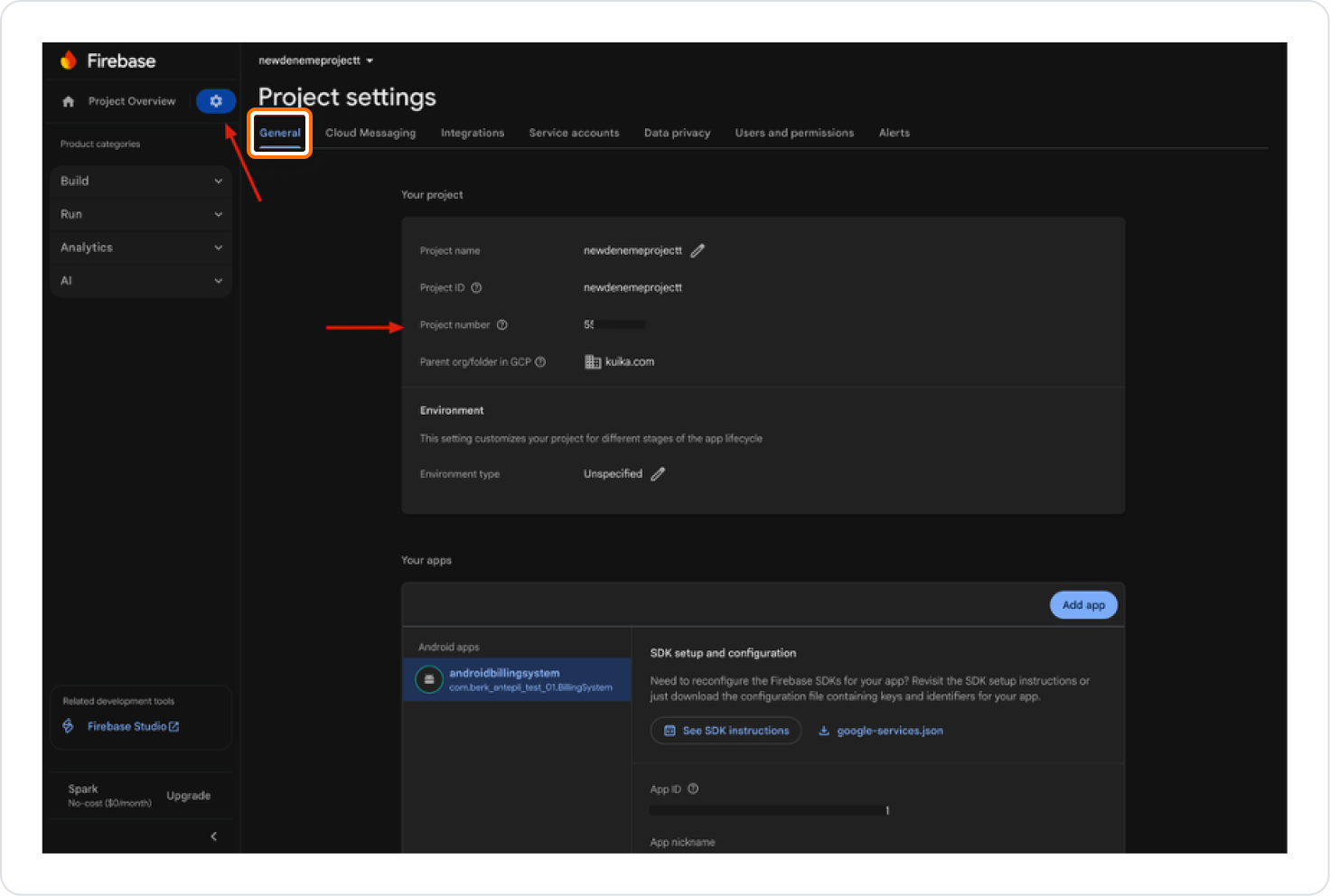Screen dimensions: 1330x896
Task: Click the App nickname label
Action: click(x=682, y=843)
